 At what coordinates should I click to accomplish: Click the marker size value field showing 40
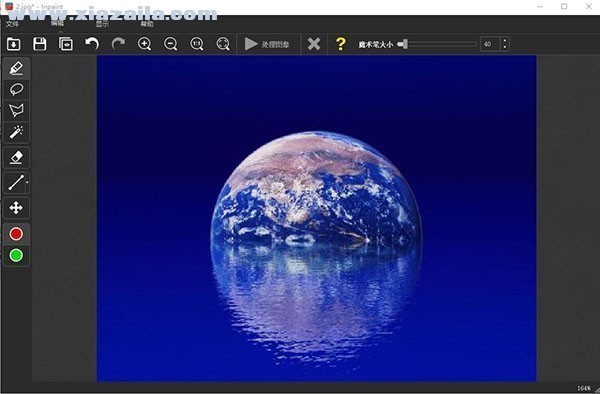[x=490, y=44]
